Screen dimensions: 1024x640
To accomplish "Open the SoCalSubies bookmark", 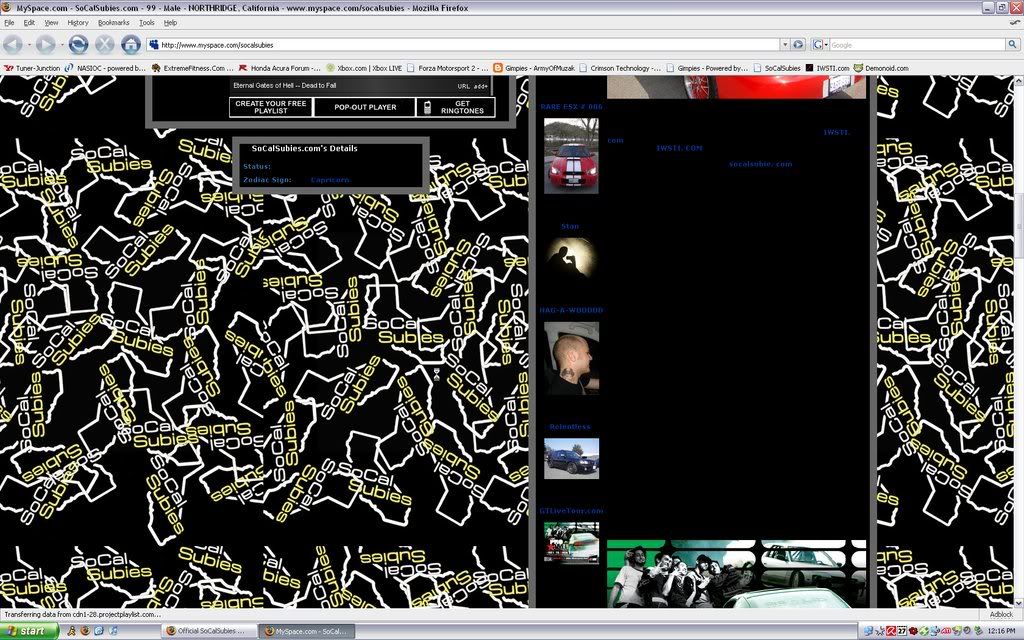I will (776, 68).
